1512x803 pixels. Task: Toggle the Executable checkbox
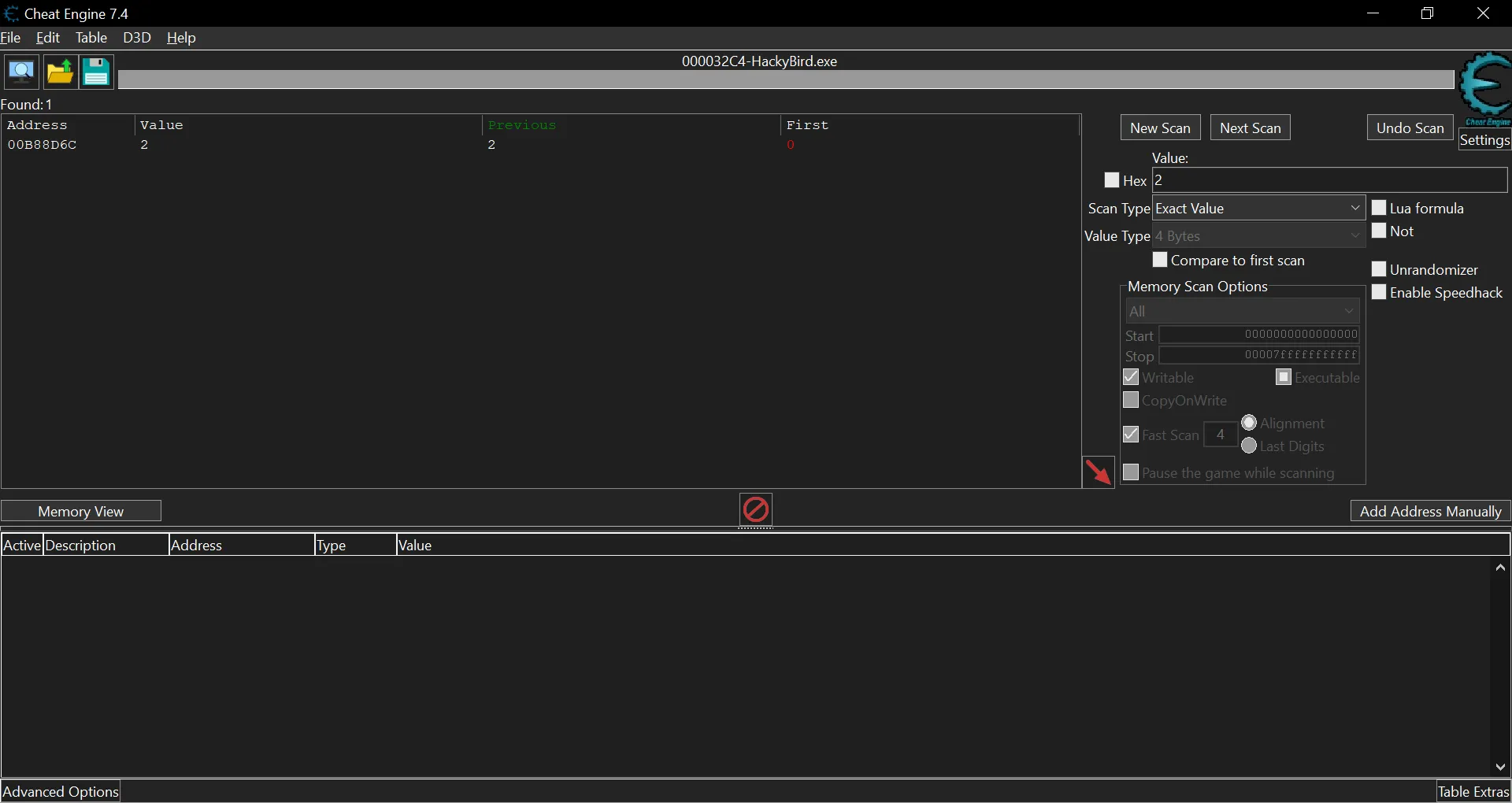[x=1284, y=377]
